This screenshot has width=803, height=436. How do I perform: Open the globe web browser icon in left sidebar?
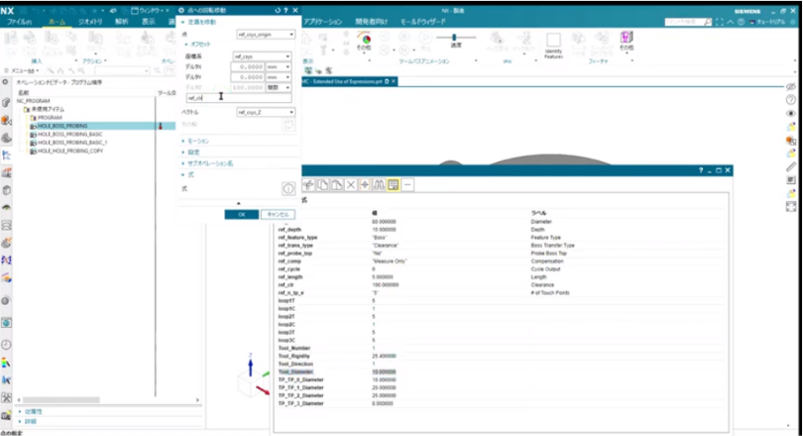[x=6, y=323]
